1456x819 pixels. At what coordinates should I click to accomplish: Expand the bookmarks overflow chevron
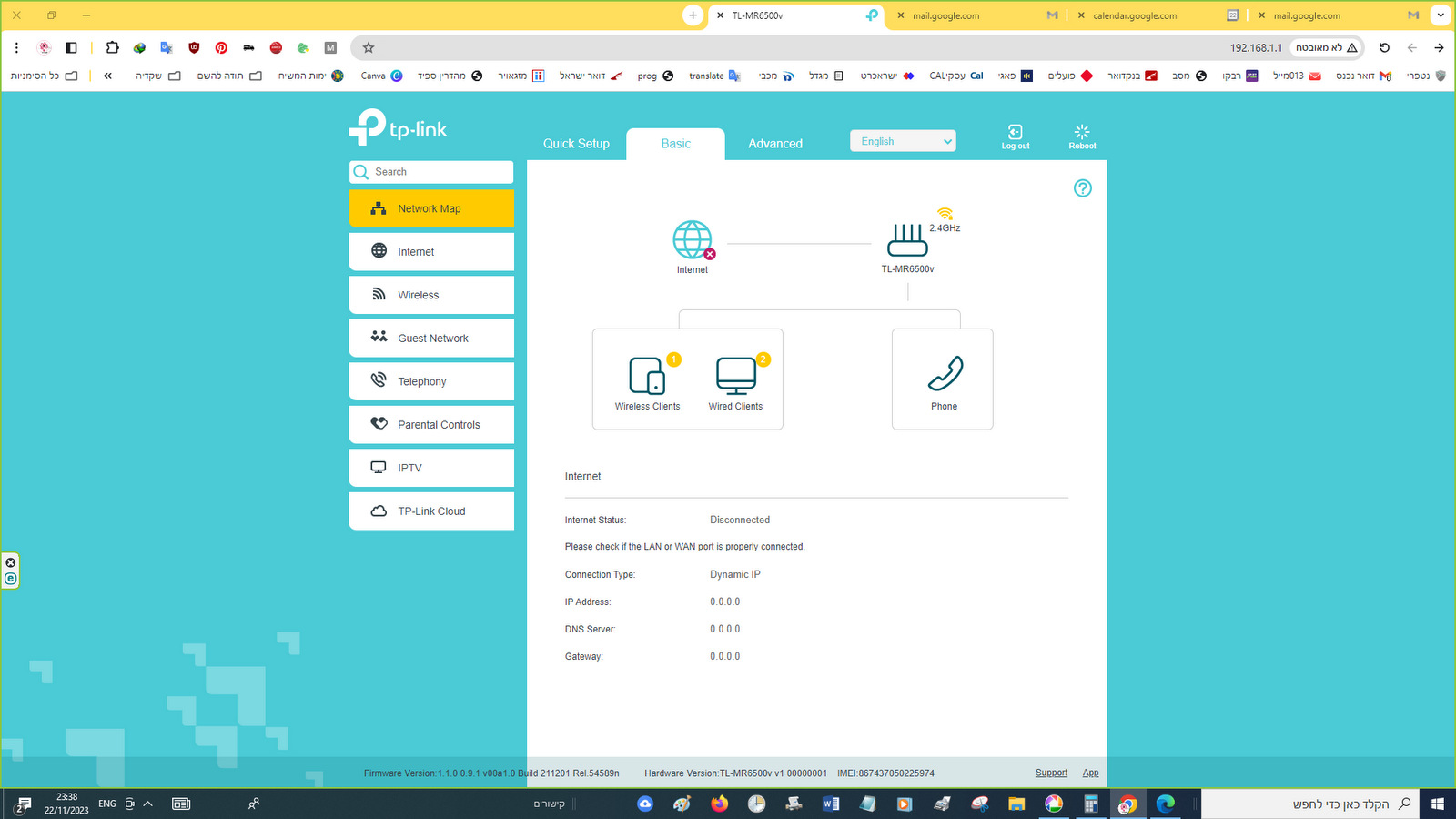(x=107, y=76)
